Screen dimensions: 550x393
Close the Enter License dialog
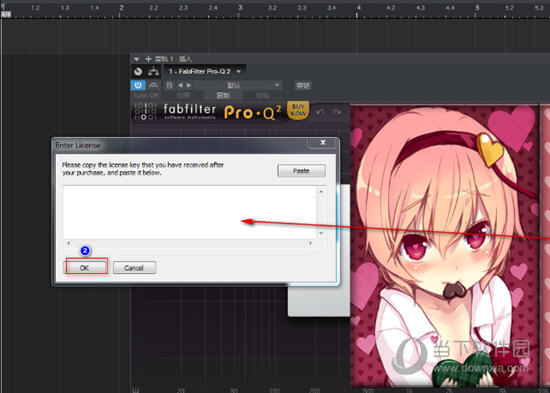point(323,142)
